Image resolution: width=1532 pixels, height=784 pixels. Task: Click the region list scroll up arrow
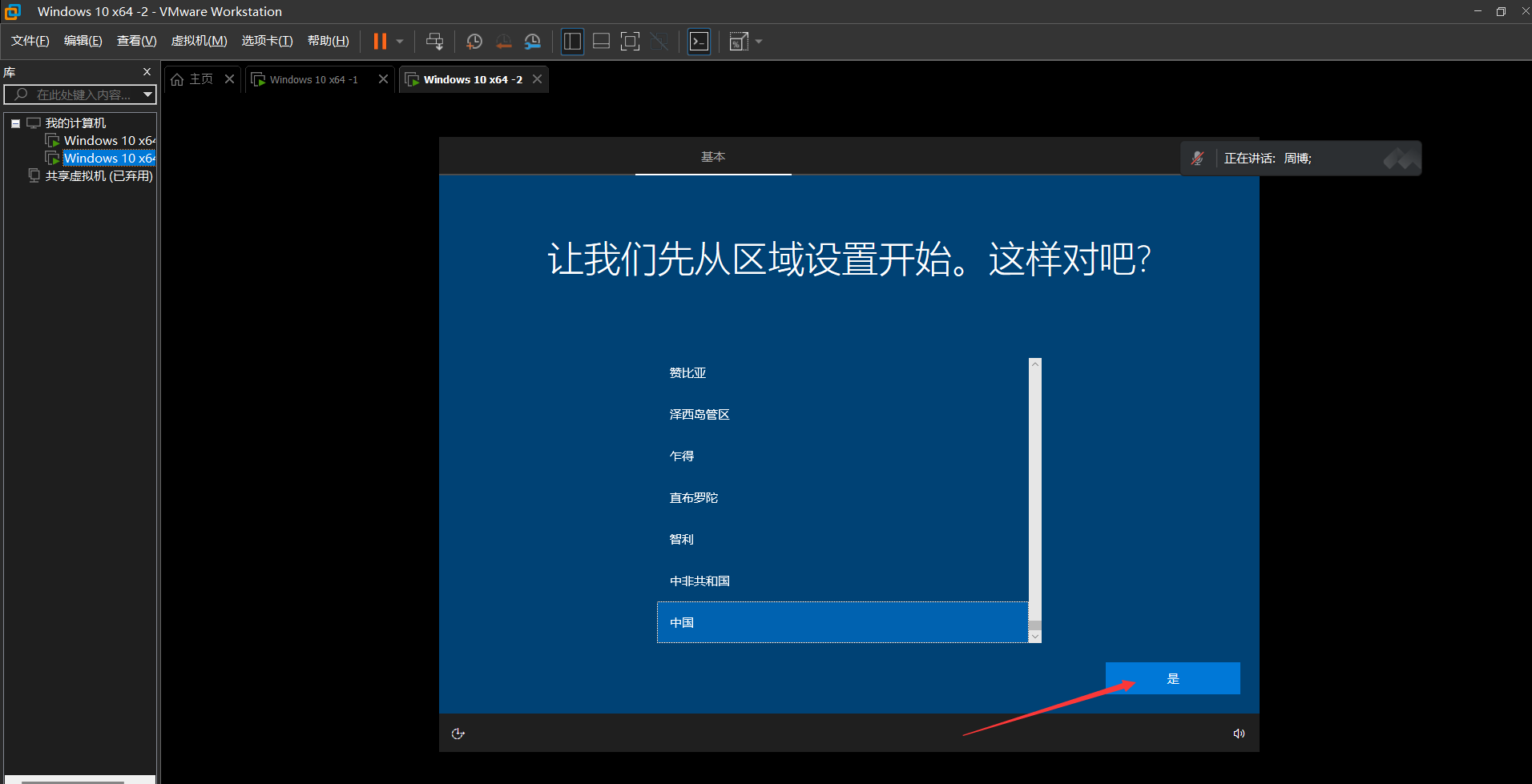1035,364
